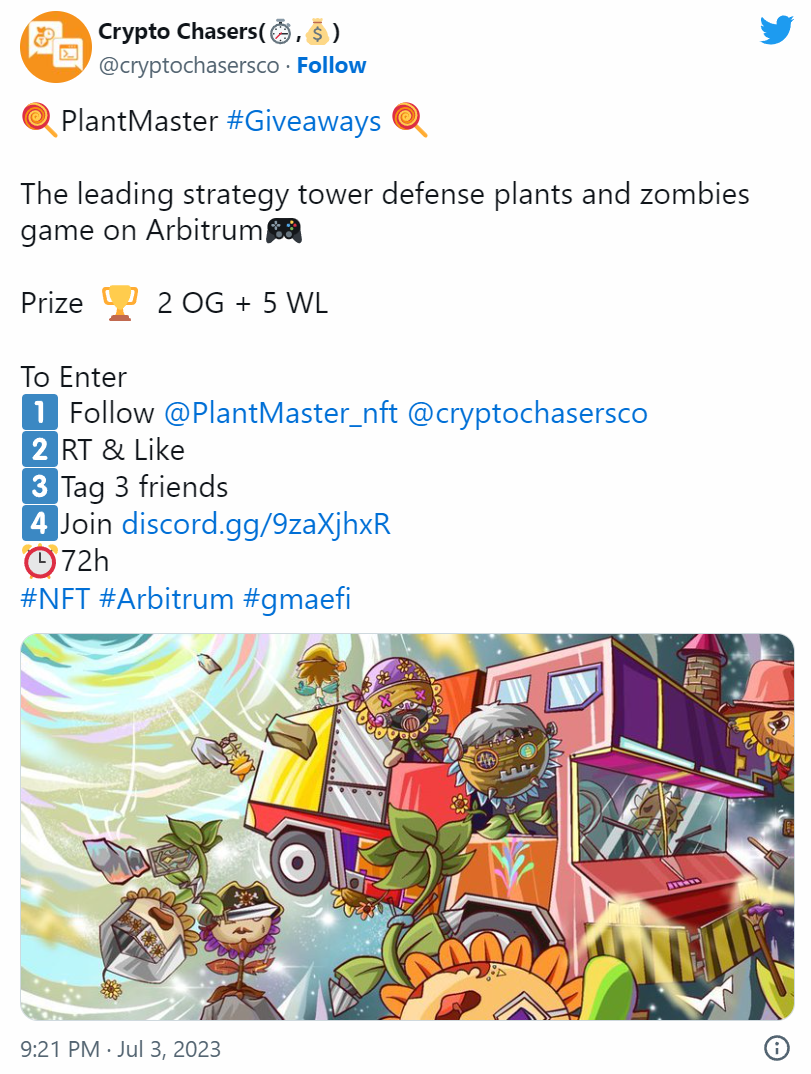This screenshot has width=811, height=1074.
Task: Click the lollipop emoji before PlantMaster
Action: point(39,121)
